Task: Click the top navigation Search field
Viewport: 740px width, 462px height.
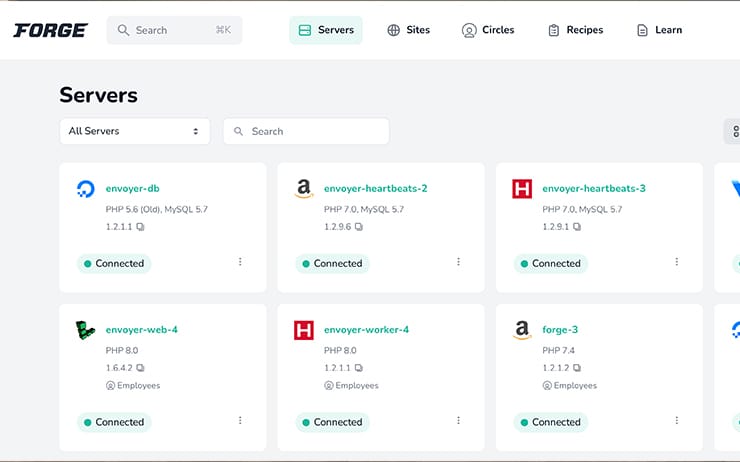Action: pyautogui.click(x=174, y=30)
